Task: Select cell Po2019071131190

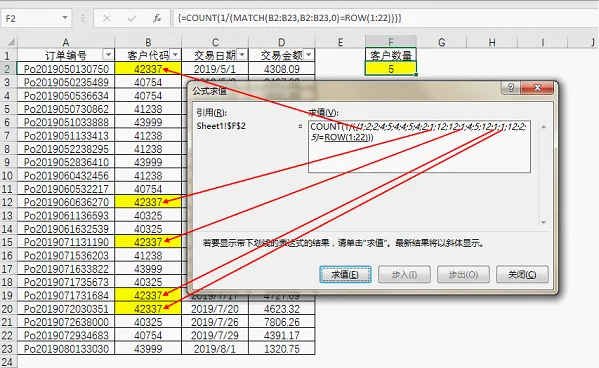Action: pos(66,242)
